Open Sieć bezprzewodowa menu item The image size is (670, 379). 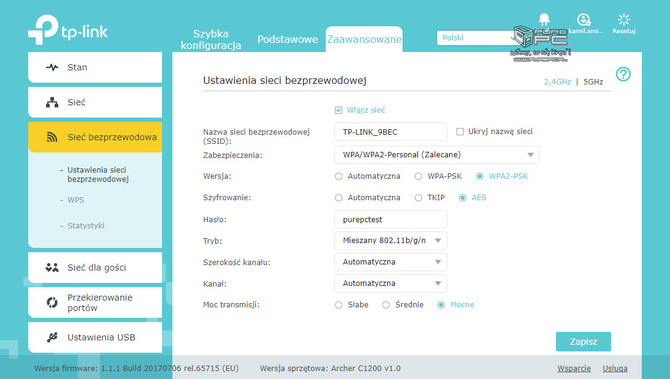(95, 137)
